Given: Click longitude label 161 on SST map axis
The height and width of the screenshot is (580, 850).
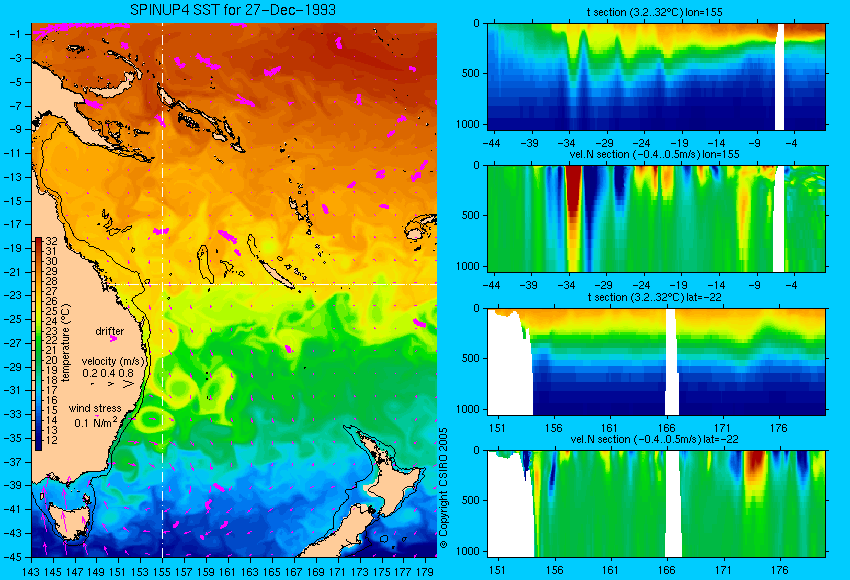Looking at the screenshot, I should click(228, 571).
